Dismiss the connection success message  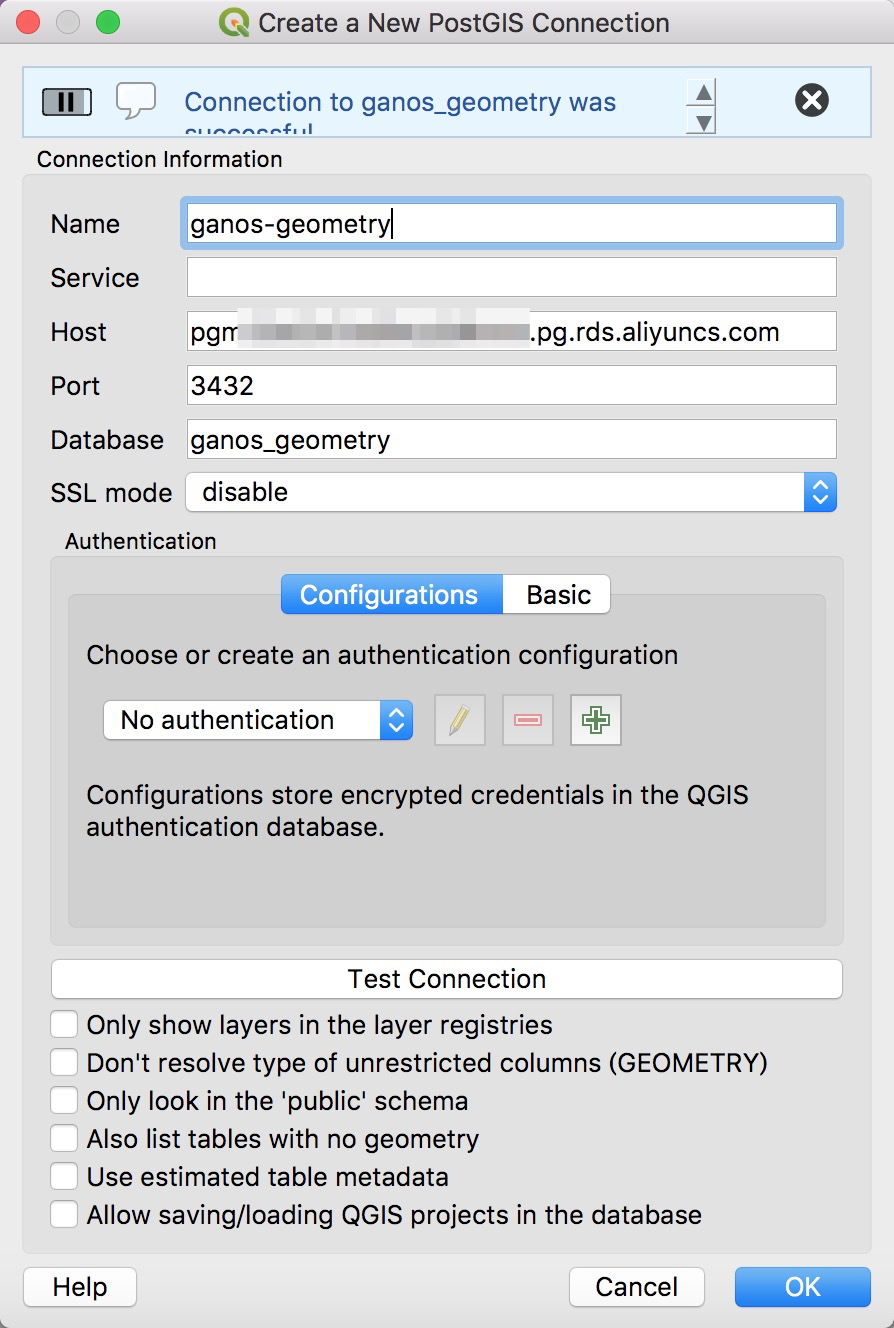[x=812, y=100]
